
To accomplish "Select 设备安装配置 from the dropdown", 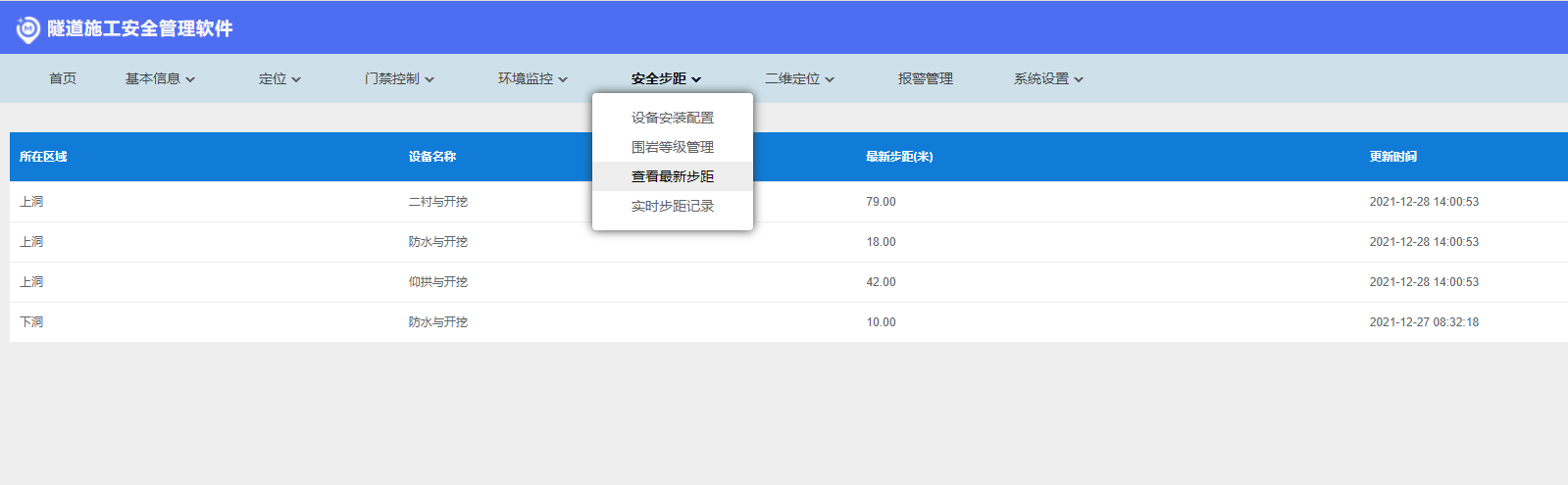I will 673,118.
